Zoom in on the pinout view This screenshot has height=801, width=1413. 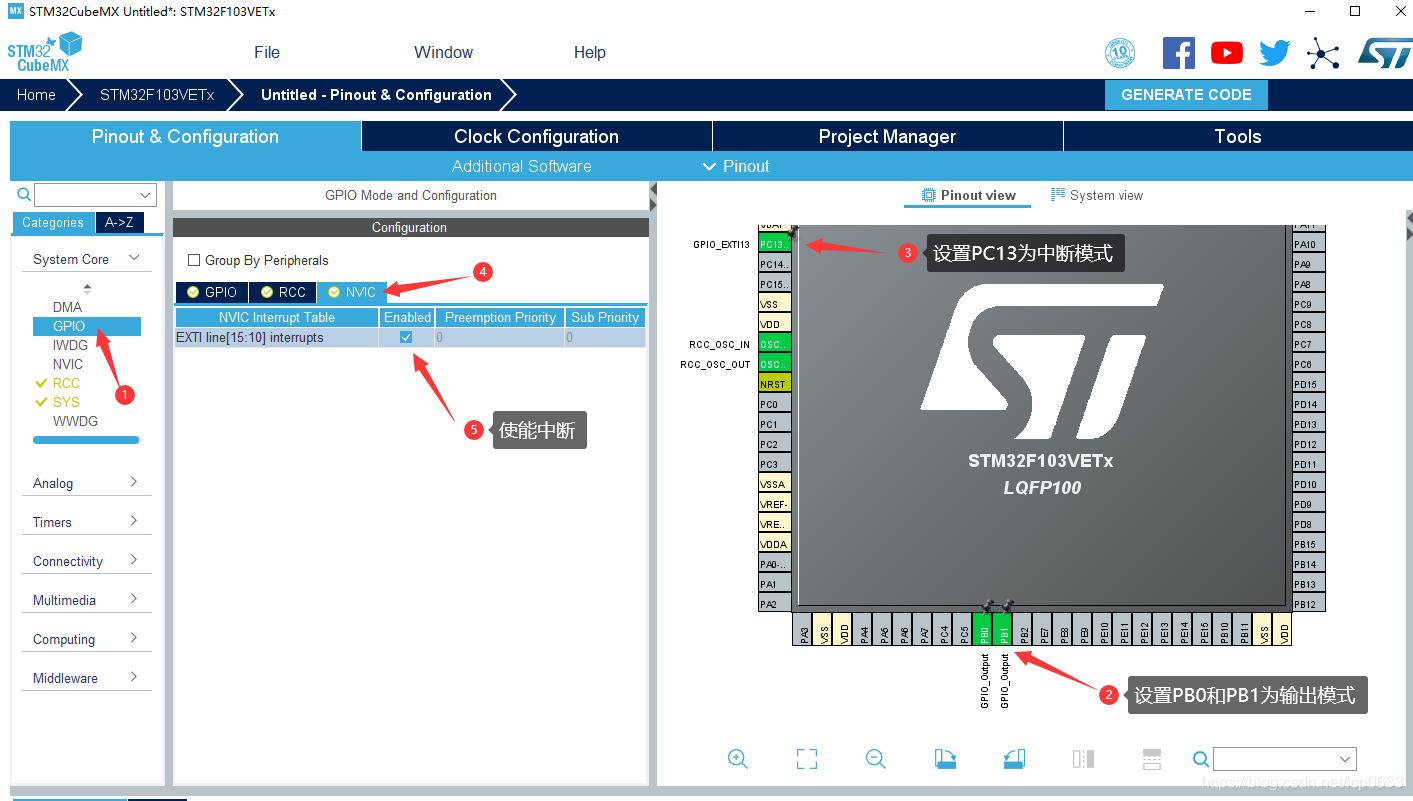(738, 759)
